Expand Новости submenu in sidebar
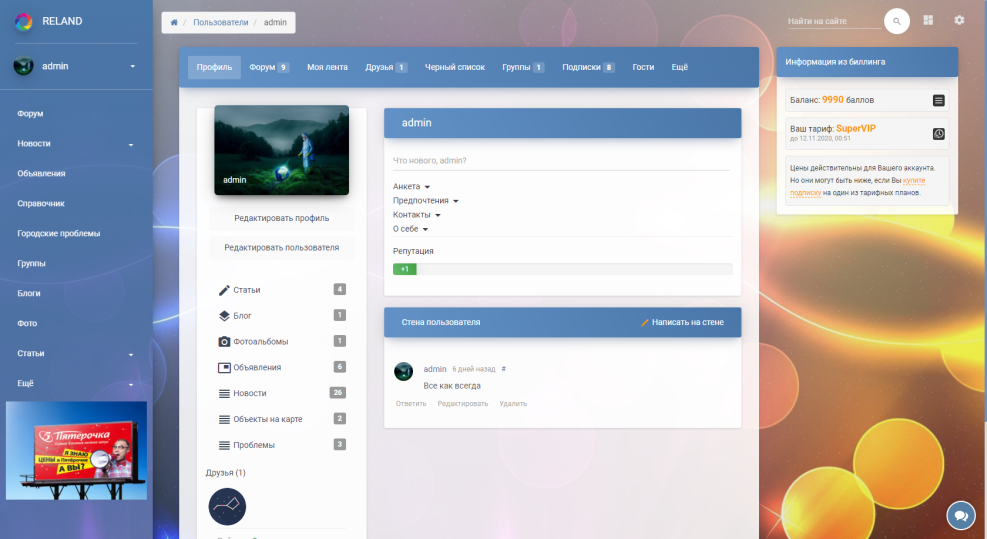 [x=130, y=144]
